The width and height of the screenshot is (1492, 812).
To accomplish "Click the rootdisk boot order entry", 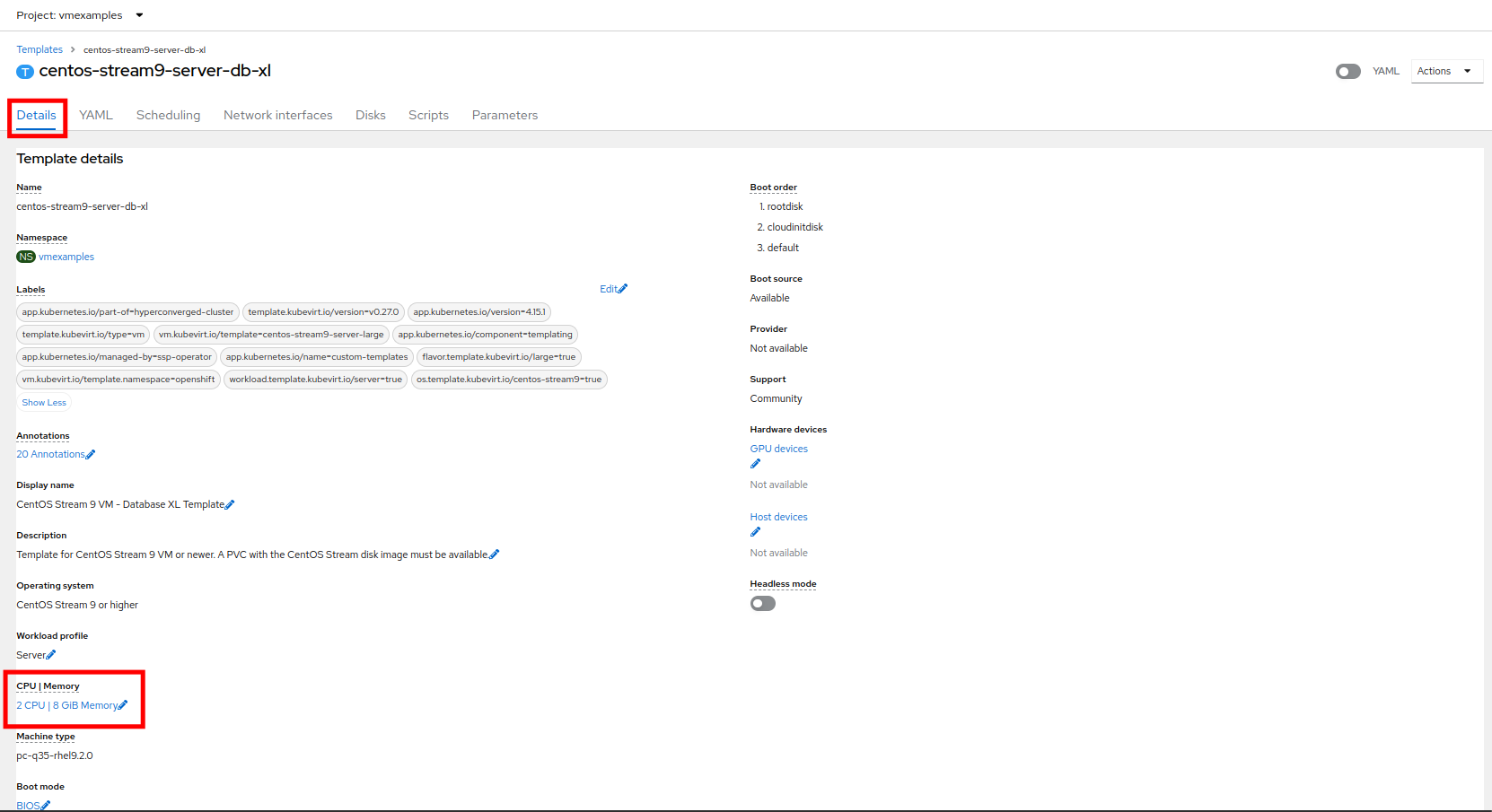I will [x=785, y=206].
